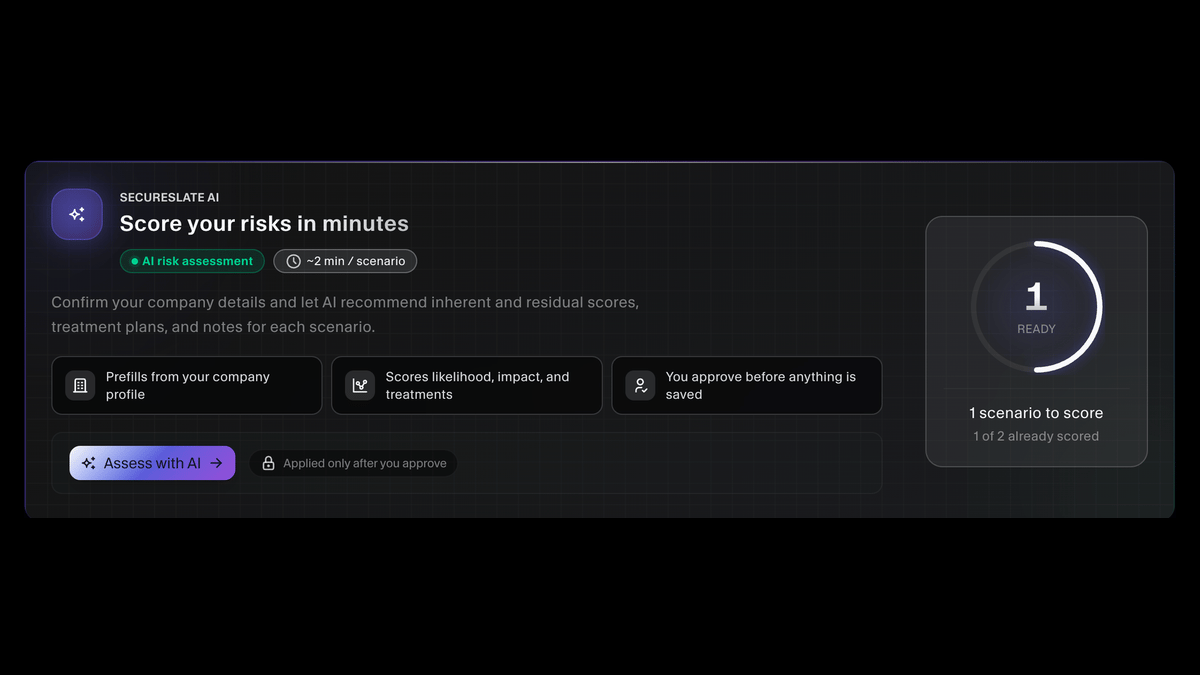This screenshot has height=675, width=1200.
Task: Select the AI risk assessment badge
Action: [x=192, y=261]
